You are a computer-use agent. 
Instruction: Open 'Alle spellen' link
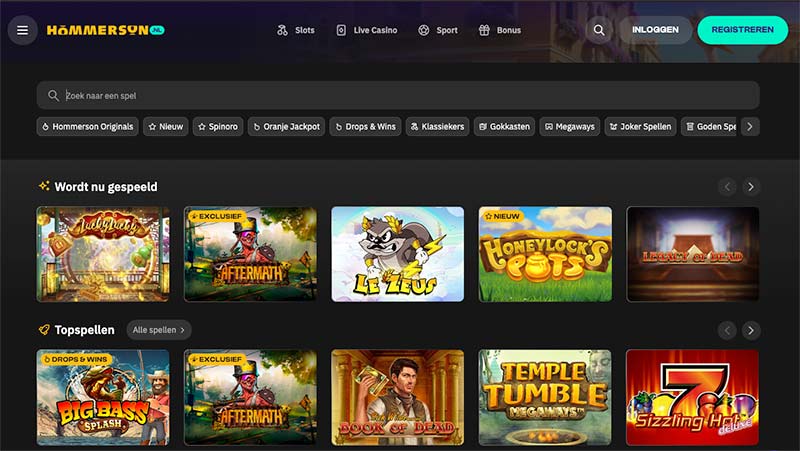click(x=159, y=330)
